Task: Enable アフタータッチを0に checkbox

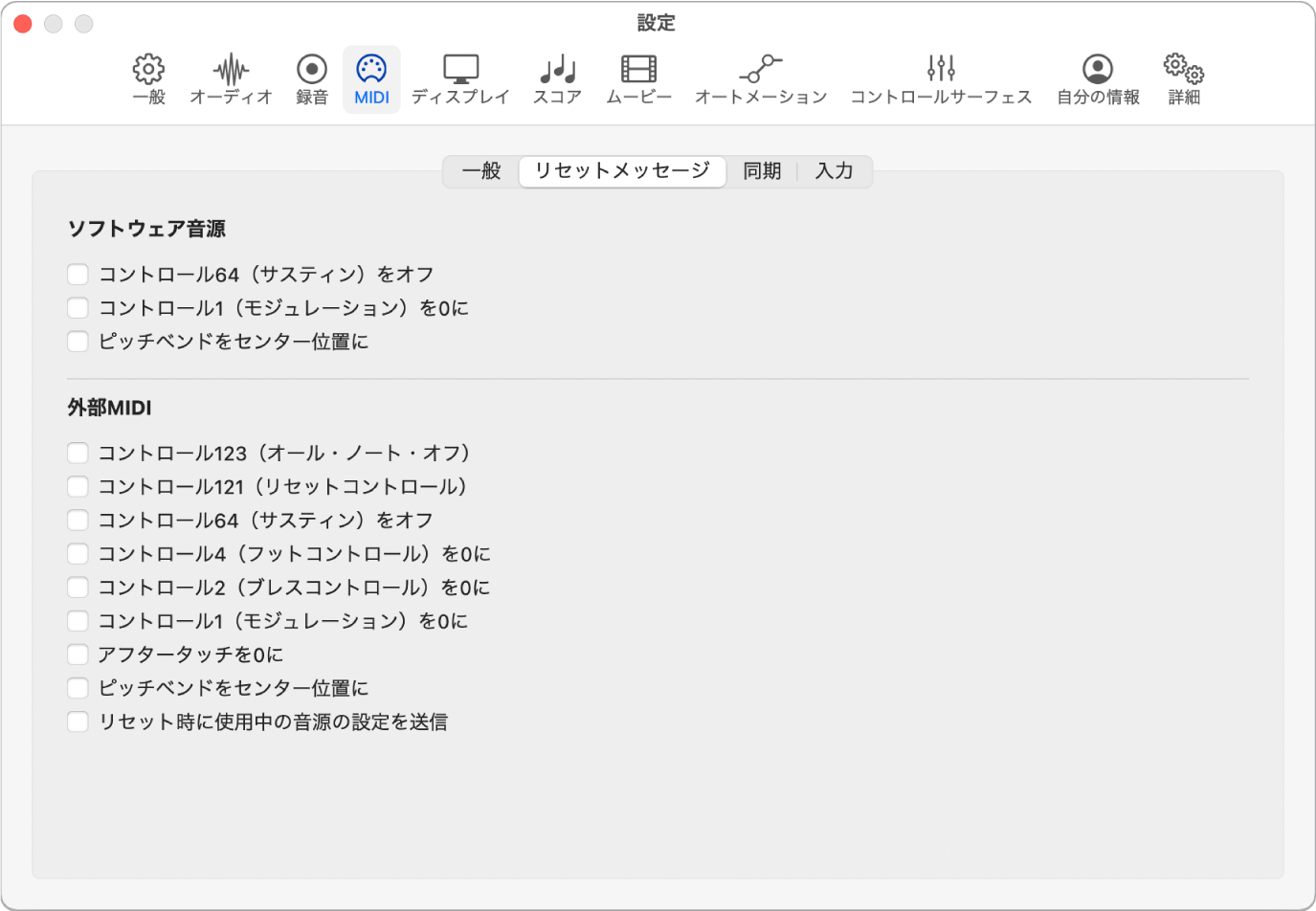Action: 78,654
